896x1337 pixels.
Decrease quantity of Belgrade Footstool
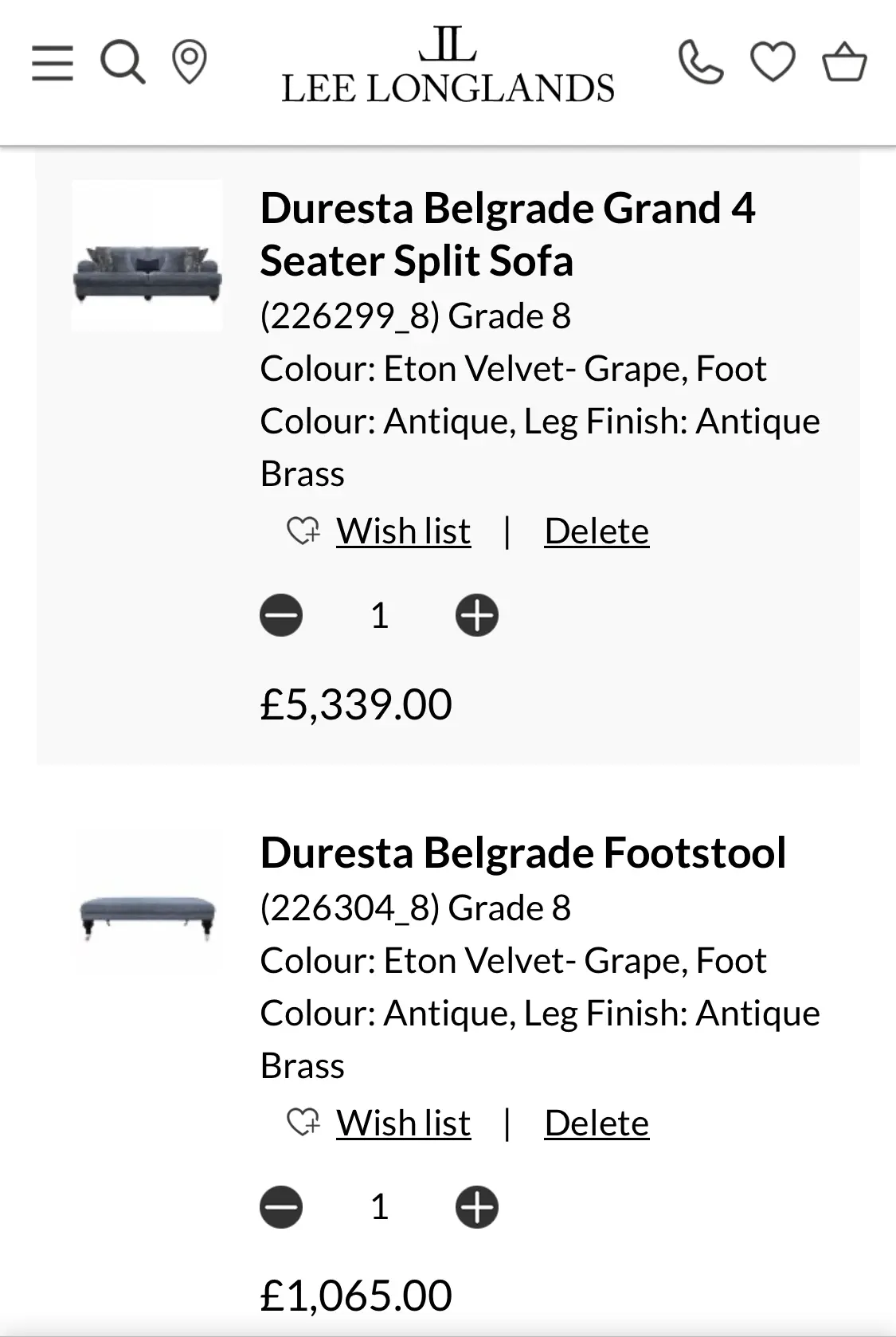(x=281, y=1207)
